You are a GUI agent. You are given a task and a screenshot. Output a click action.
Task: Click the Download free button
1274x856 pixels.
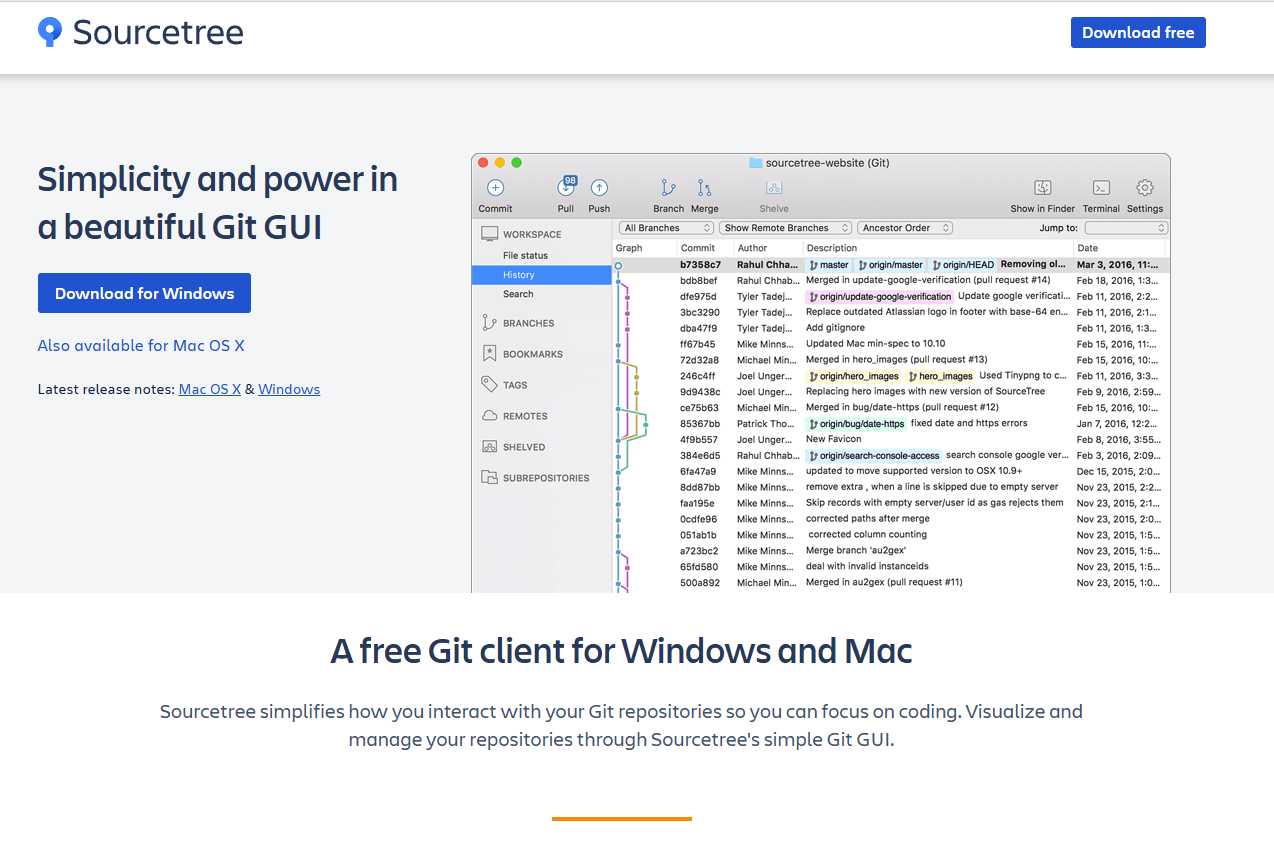click(x=1138, y=32)
